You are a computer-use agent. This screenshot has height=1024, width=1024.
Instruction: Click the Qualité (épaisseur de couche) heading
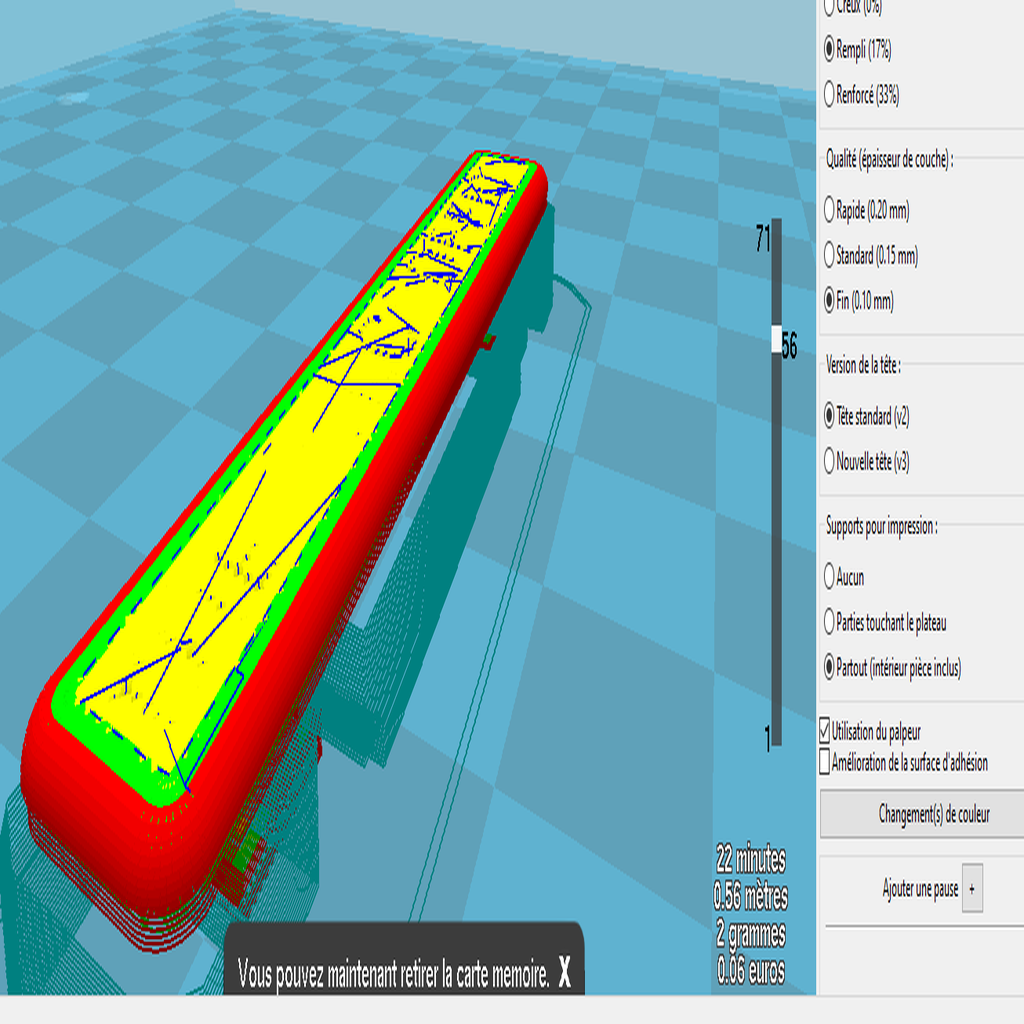pos(889,159)
